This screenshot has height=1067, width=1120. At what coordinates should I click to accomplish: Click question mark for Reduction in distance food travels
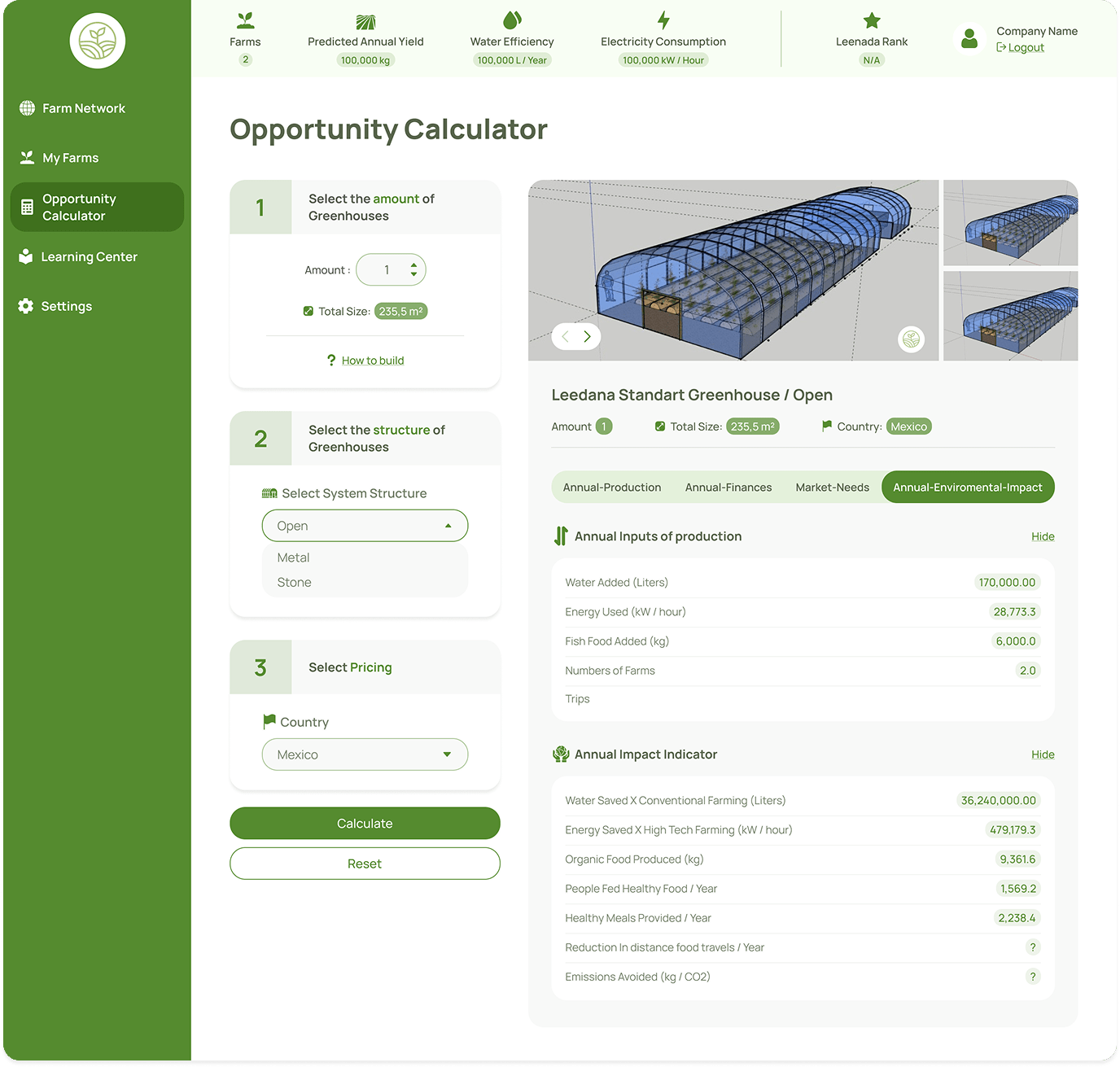pyautogui.click(x=1033, y=947)
